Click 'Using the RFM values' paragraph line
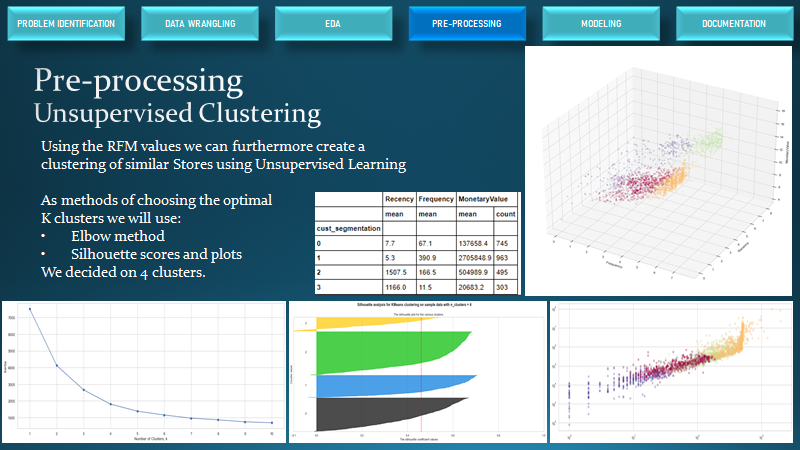 click(203, 146)
